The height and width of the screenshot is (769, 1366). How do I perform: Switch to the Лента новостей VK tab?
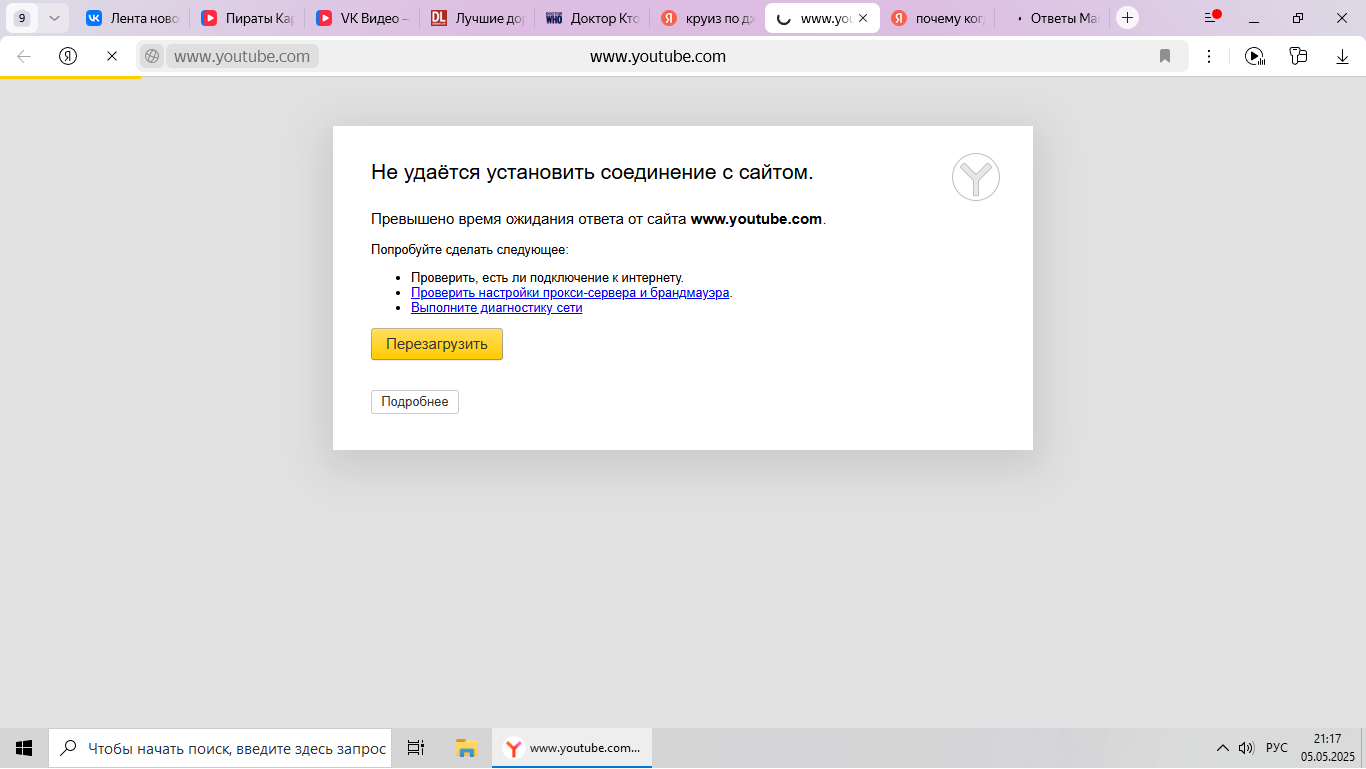click(x=133, y=18)
